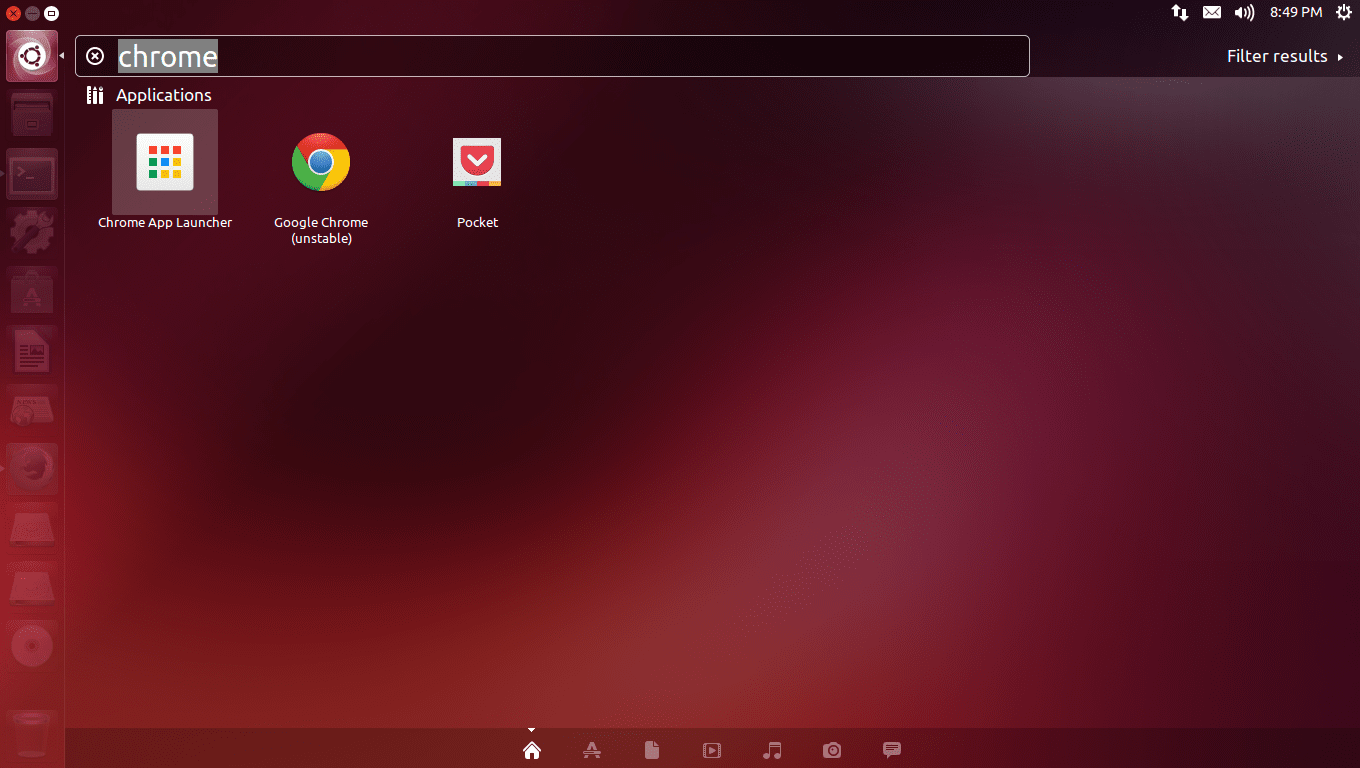Click the Applications category header
Image resolution: width=1360 pixels, height=768 pixels.
click(149, 95)
